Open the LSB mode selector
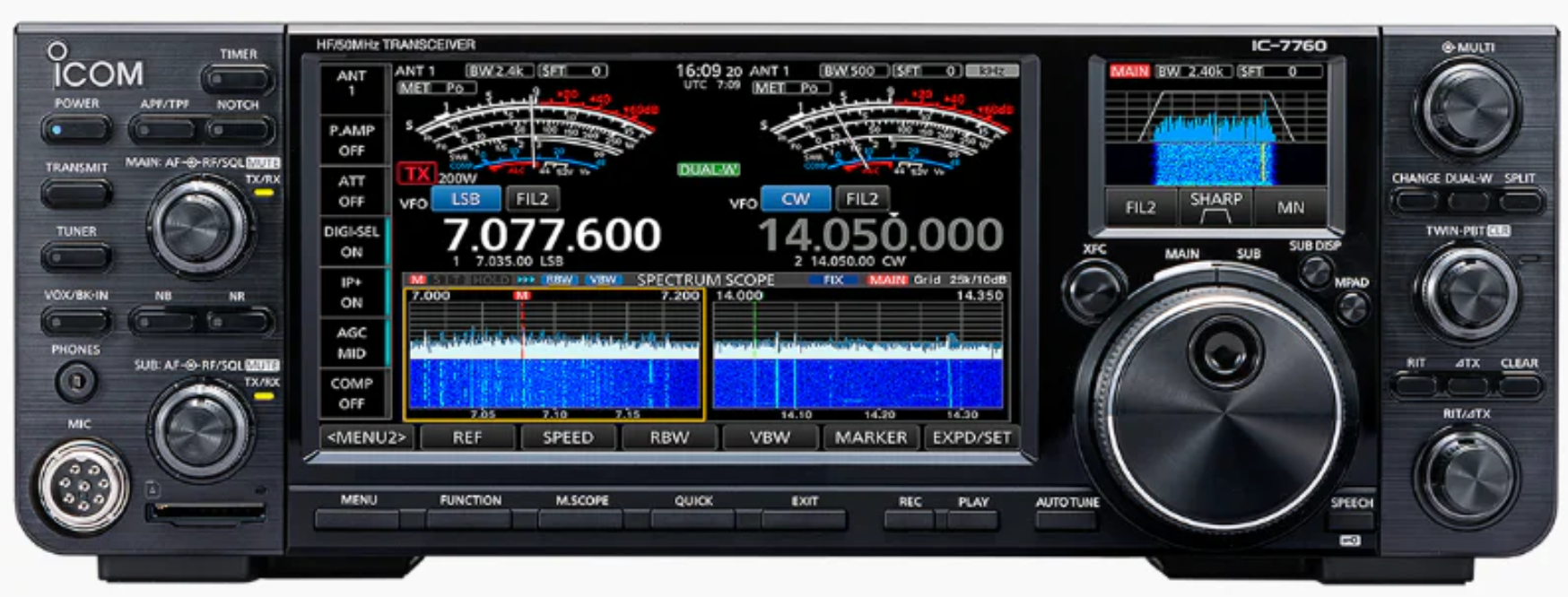The image size is (1568, 597). pyautogui.click(x=466, y=198)
